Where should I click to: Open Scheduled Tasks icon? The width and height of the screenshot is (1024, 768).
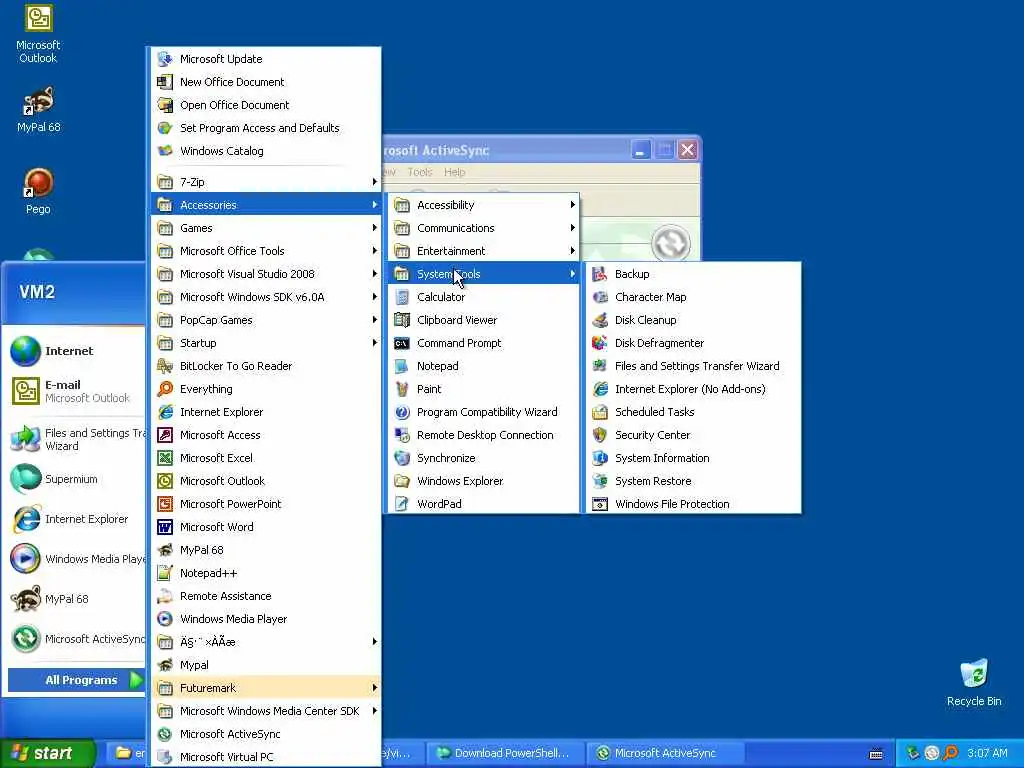600,412
